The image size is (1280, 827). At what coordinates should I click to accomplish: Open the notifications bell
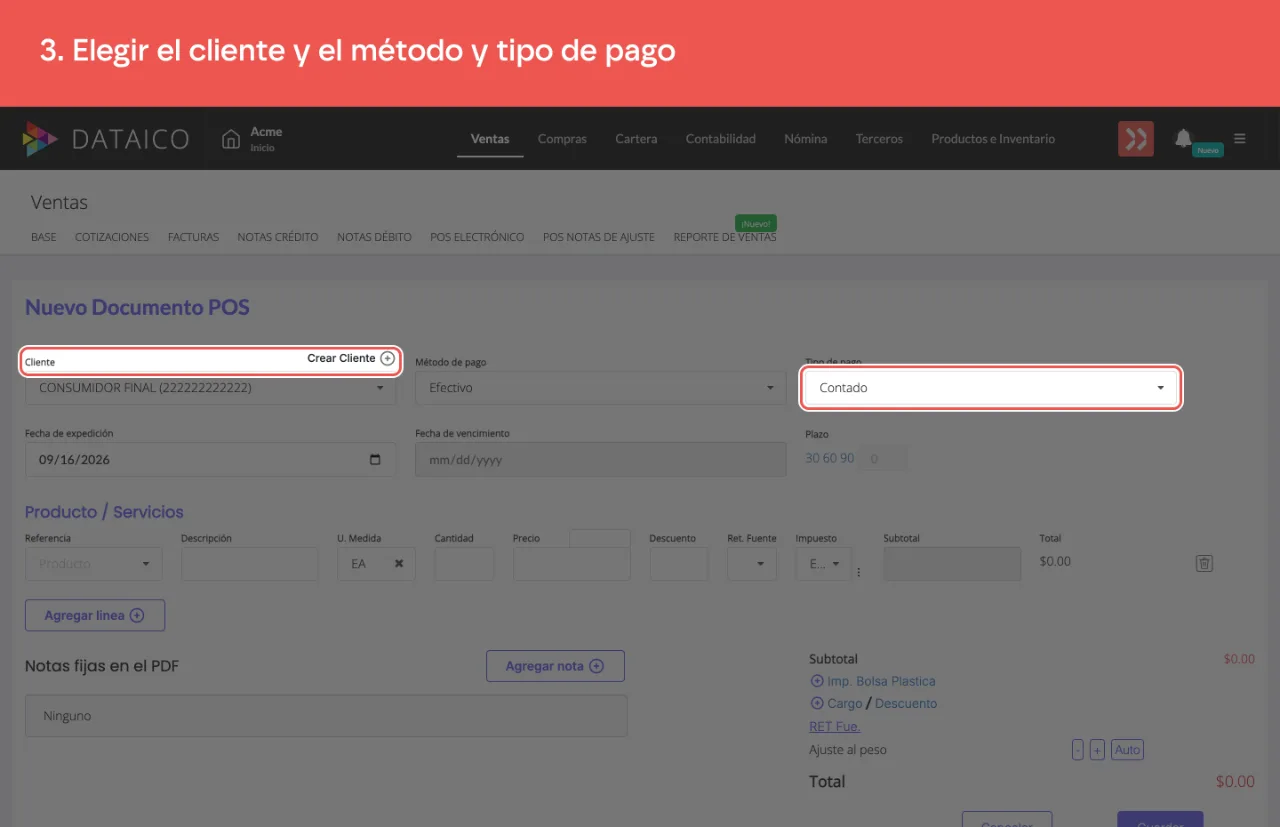(1184, 138)
